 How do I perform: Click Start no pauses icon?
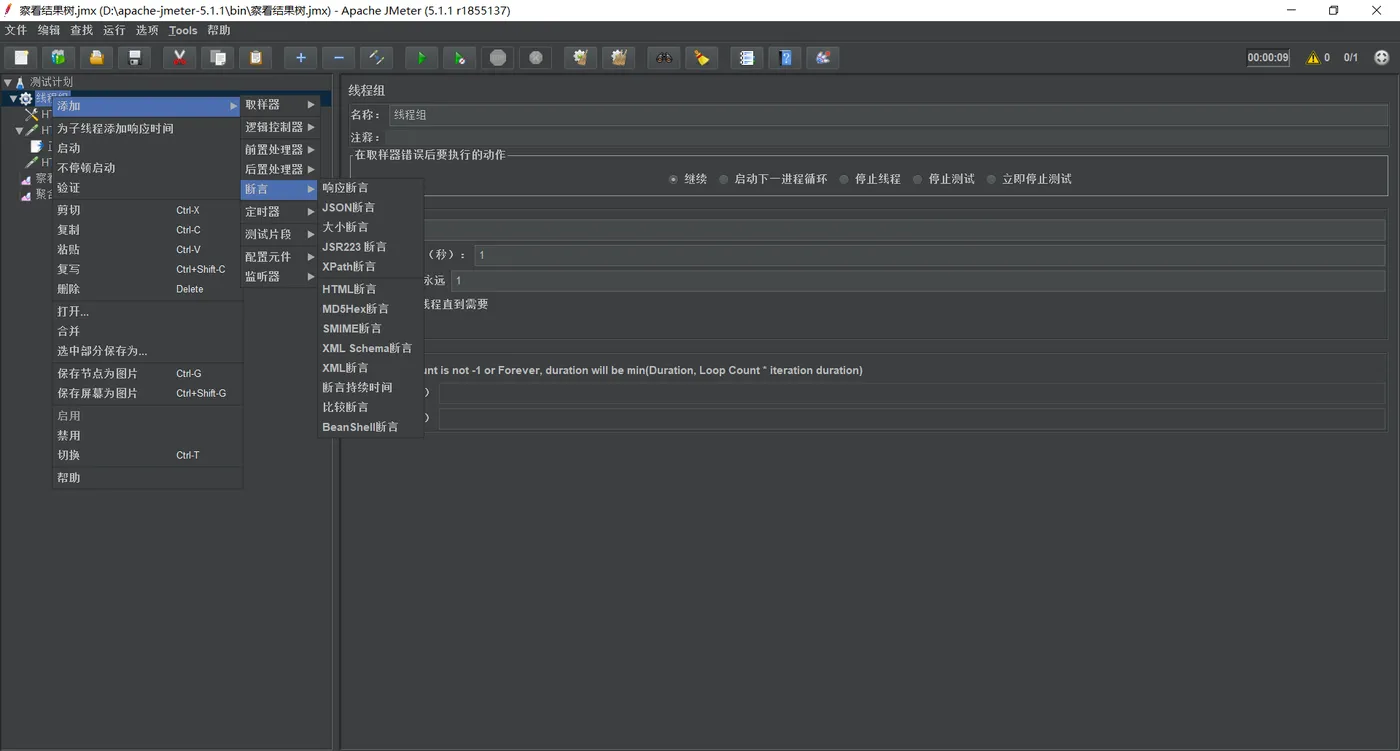[459, 58]
